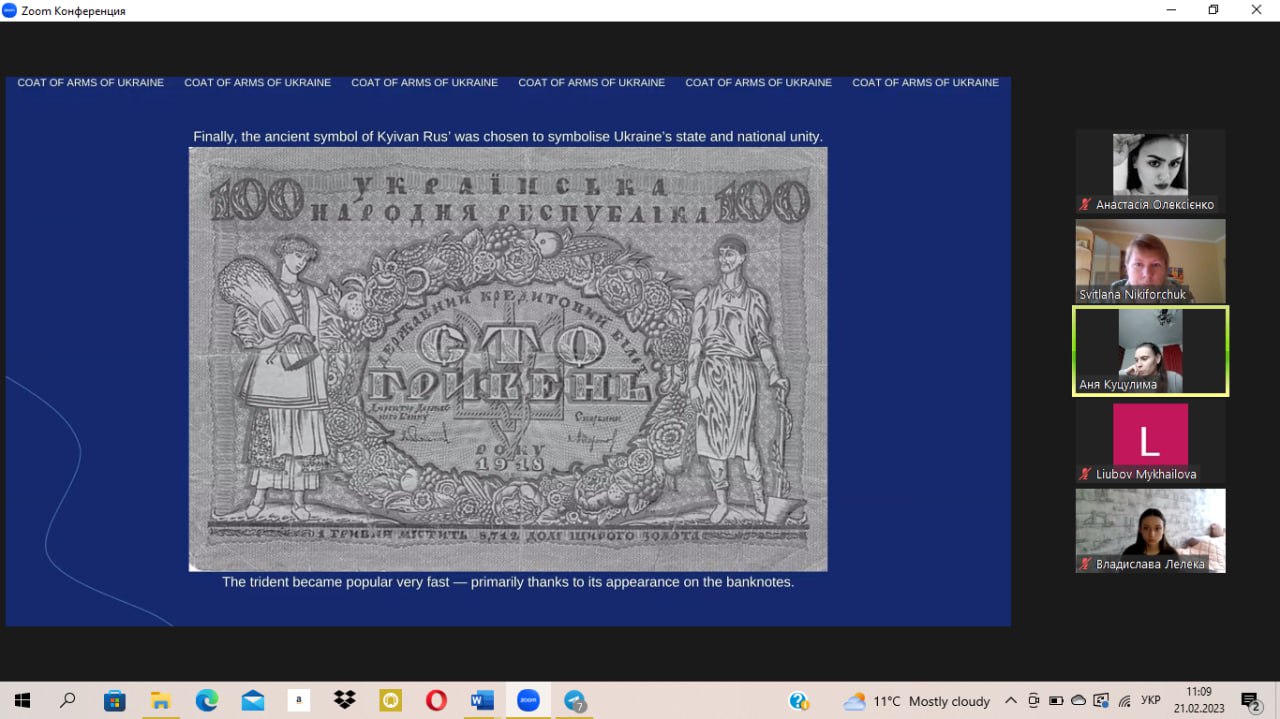Select Анастасія Олексієнко's video tile
The width and height of the screenshot is (1280, 719).
coord(1150,171)
